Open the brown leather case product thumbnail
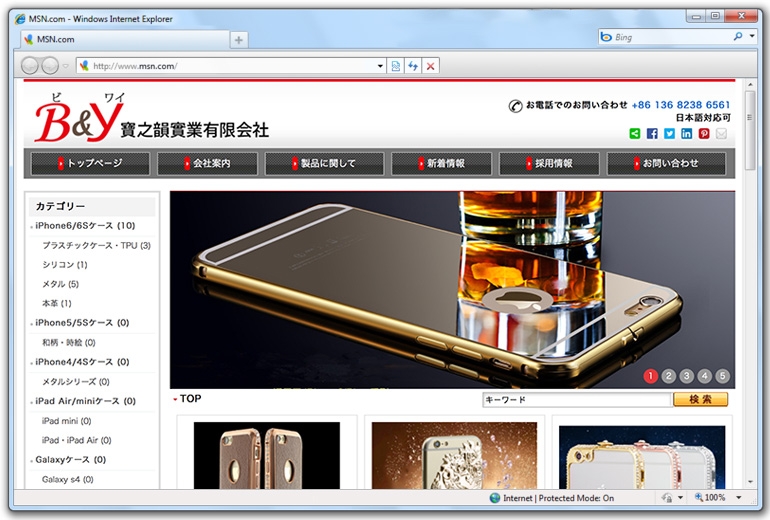Viewport: 770px width, 520px height. point(267,455)
